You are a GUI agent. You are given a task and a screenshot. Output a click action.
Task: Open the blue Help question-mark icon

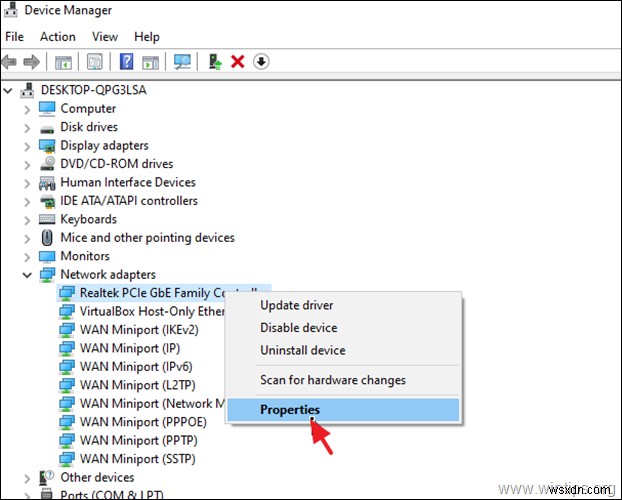(x=127, y=62)
